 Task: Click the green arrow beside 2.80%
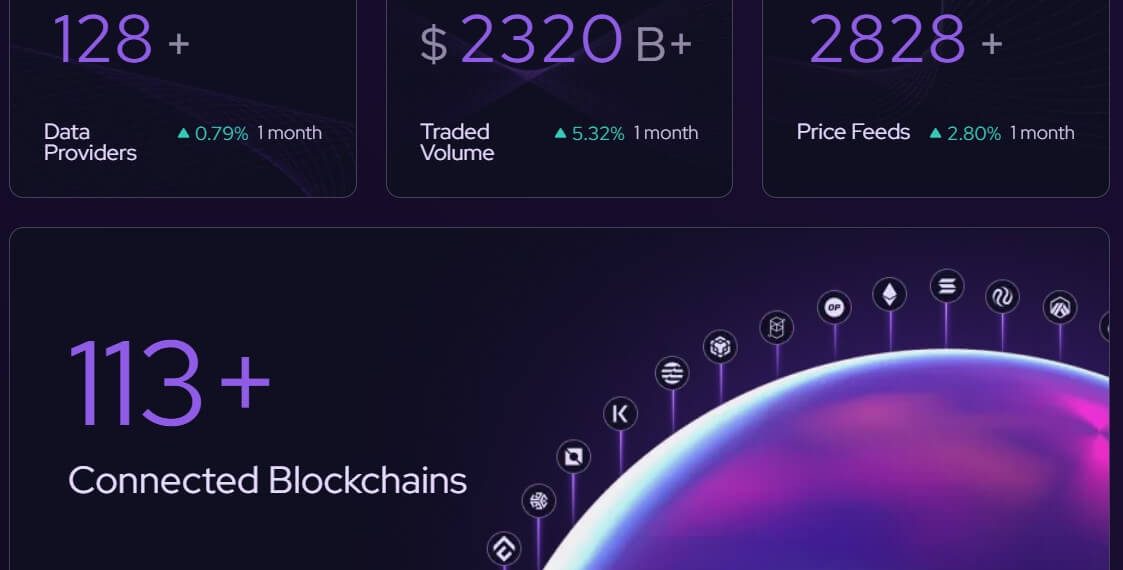[936, 133]
